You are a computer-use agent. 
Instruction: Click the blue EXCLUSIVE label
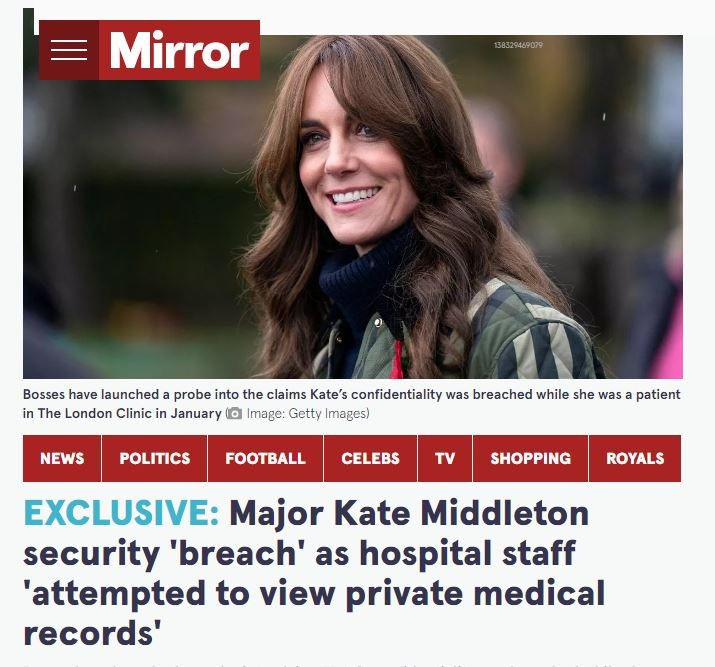pos(121,513)
